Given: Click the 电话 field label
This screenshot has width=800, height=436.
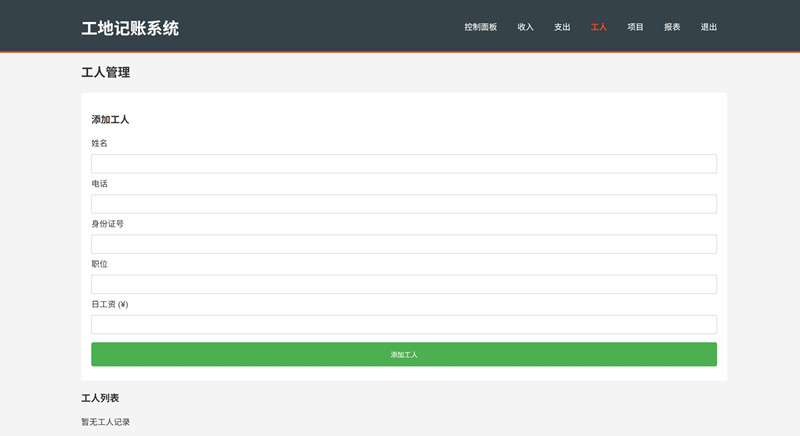Looking at the screenshot, I should [99, 184].
